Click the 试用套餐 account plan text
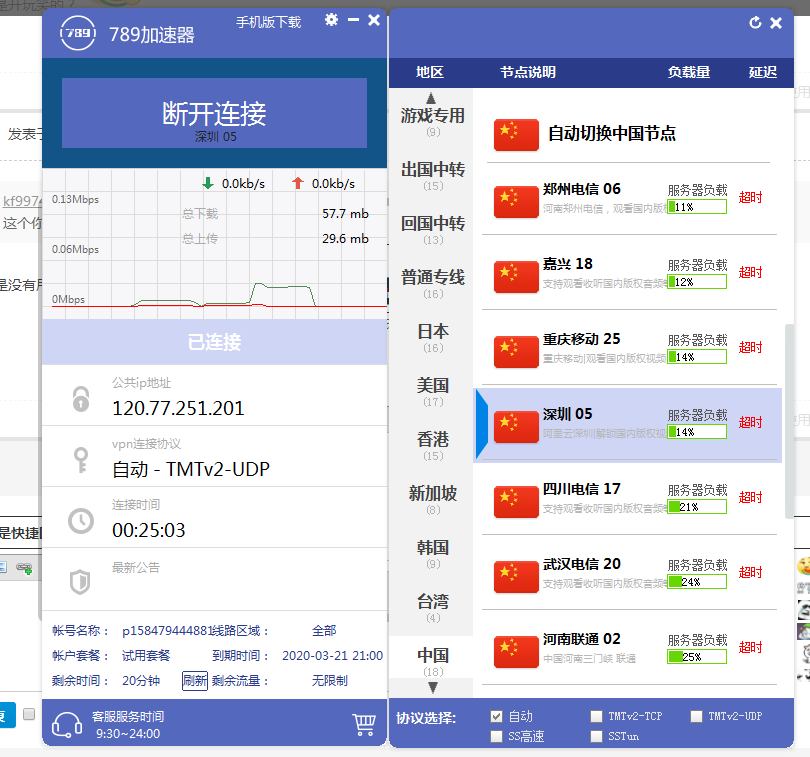810x757 pixels. [146, 656]
